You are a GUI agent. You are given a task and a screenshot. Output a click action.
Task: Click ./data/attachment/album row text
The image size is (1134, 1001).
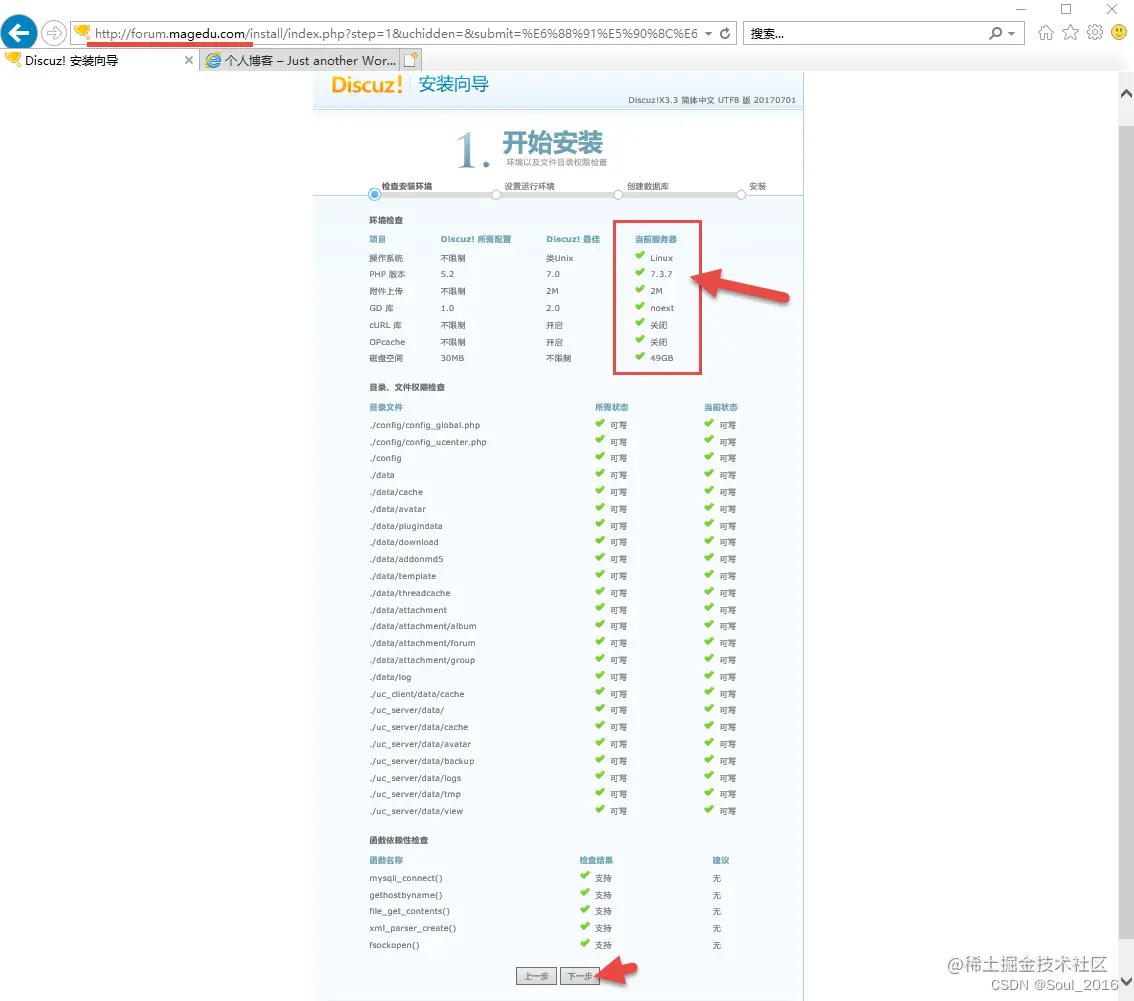[422, 626]
